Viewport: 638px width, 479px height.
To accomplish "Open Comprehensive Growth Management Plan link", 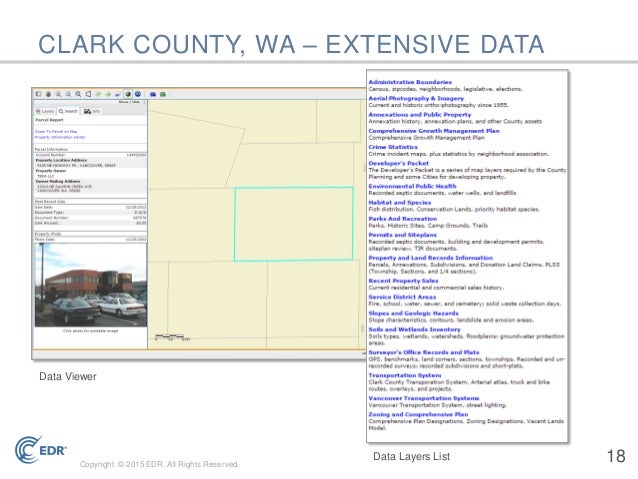I will [434, 131].
